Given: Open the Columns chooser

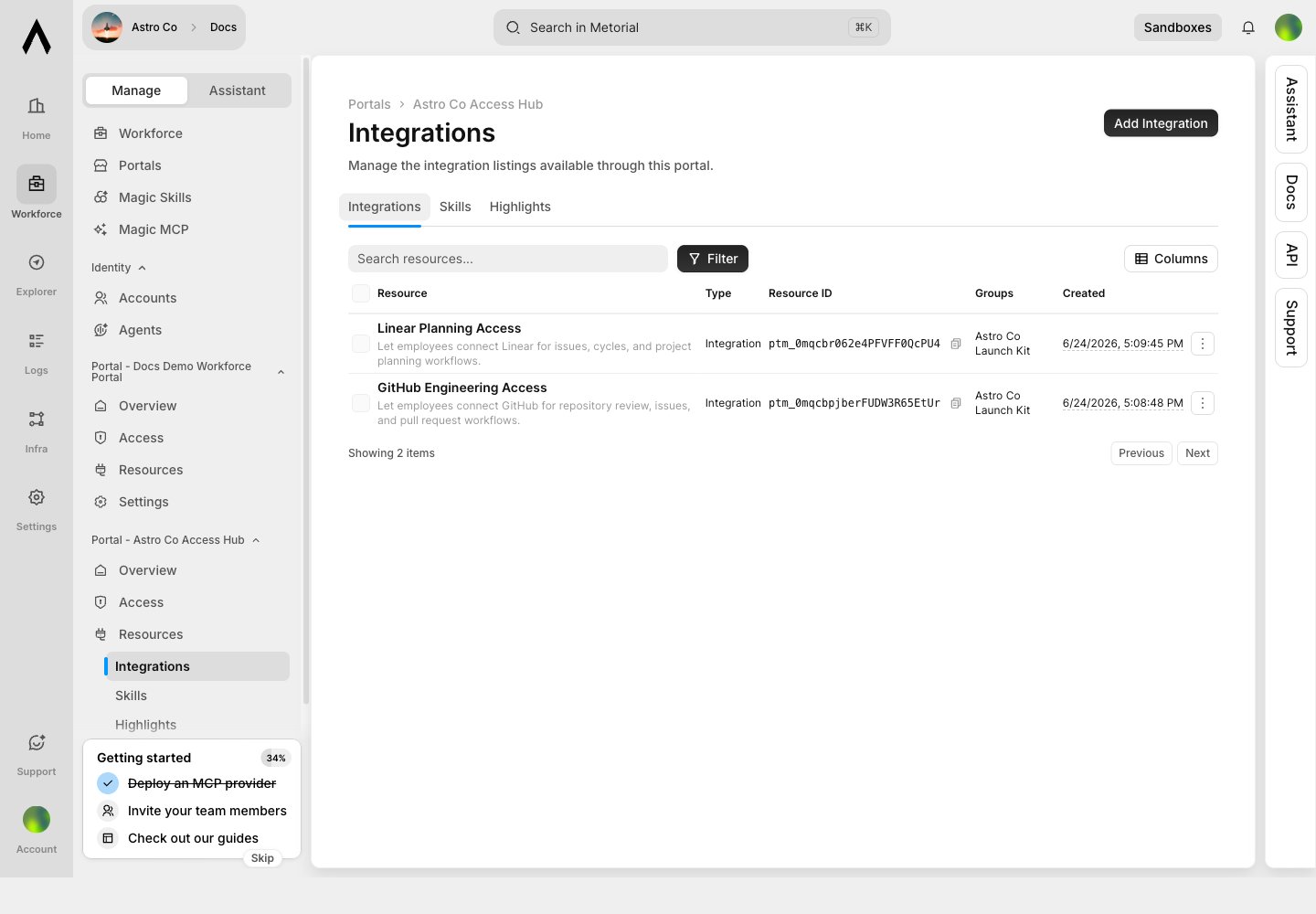Looking at the screenshot, I should (1171, 259).
